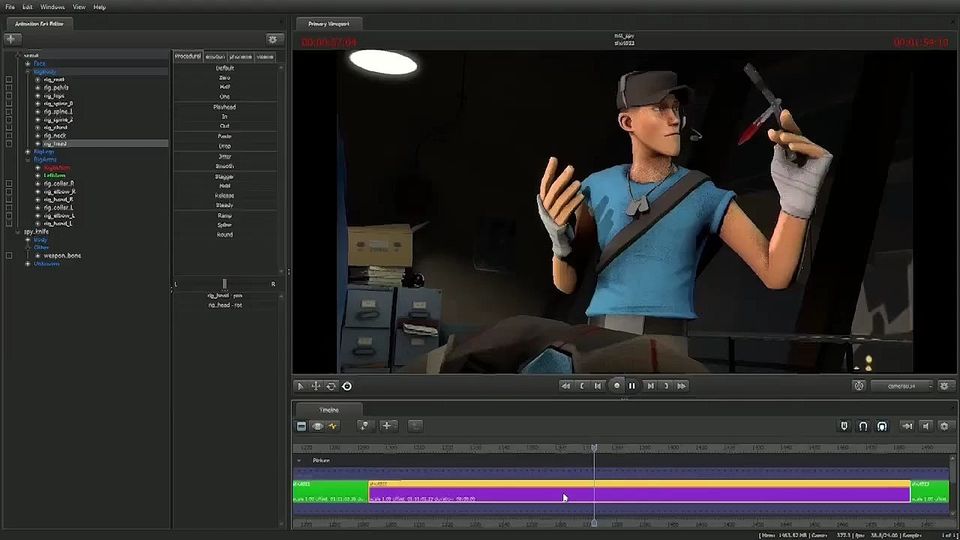Viewport: 960px width, 540px height.
Task: Apply the Playhead preset
Action: coord(225,107)
